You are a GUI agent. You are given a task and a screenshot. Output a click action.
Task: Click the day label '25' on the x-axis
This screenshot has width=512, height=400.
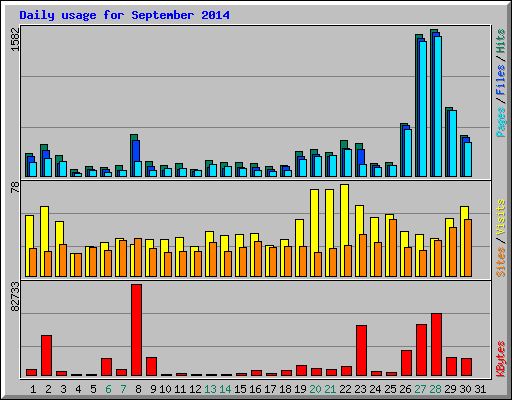tap(390, 389)
